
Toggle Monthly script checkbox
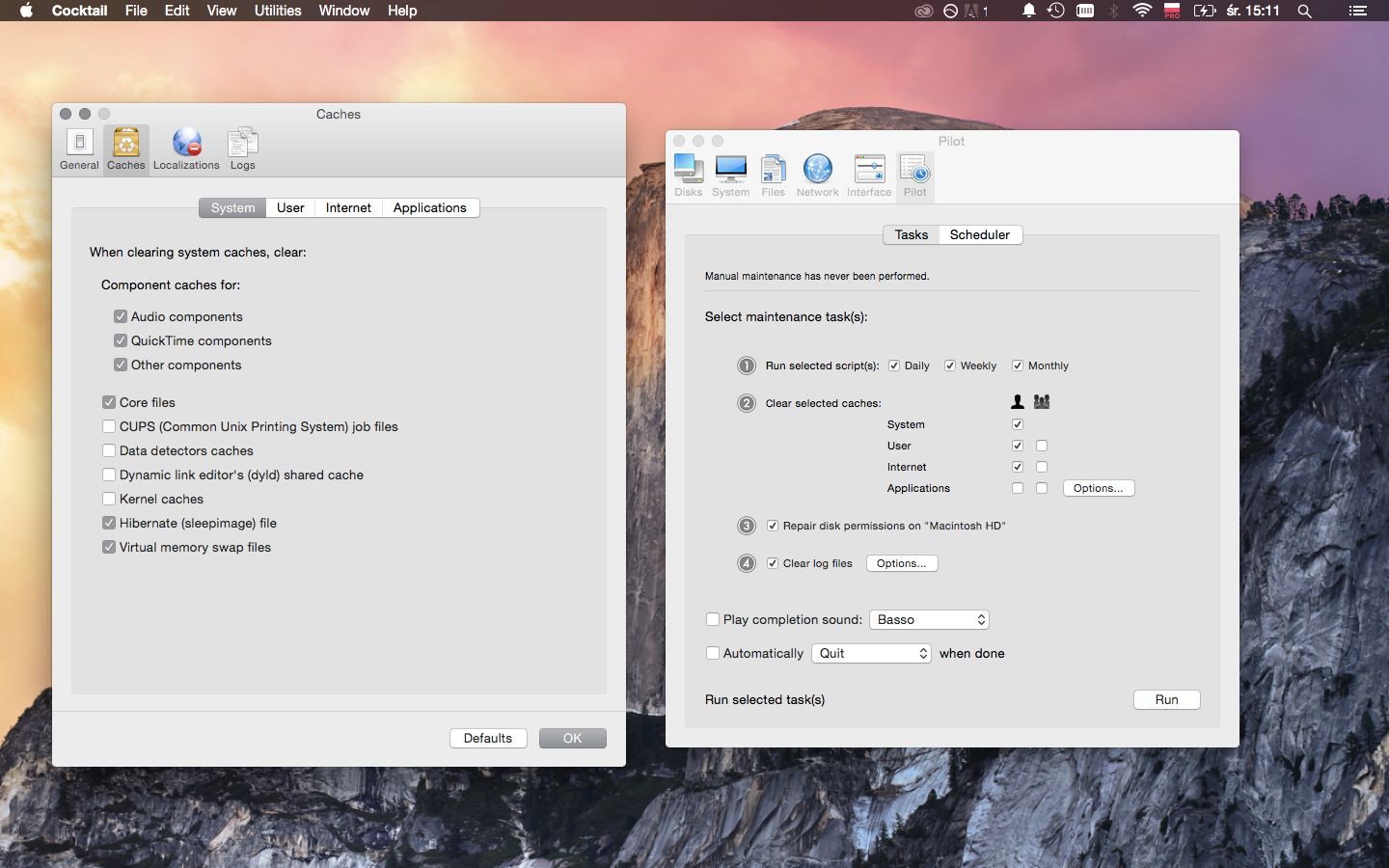point(1018,366)
